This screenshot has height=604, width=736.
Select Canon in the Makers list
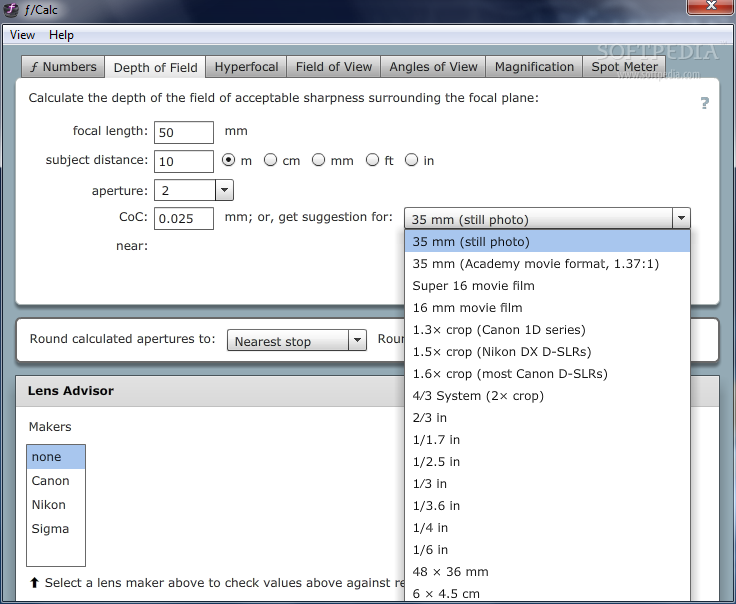click(56, 481)
